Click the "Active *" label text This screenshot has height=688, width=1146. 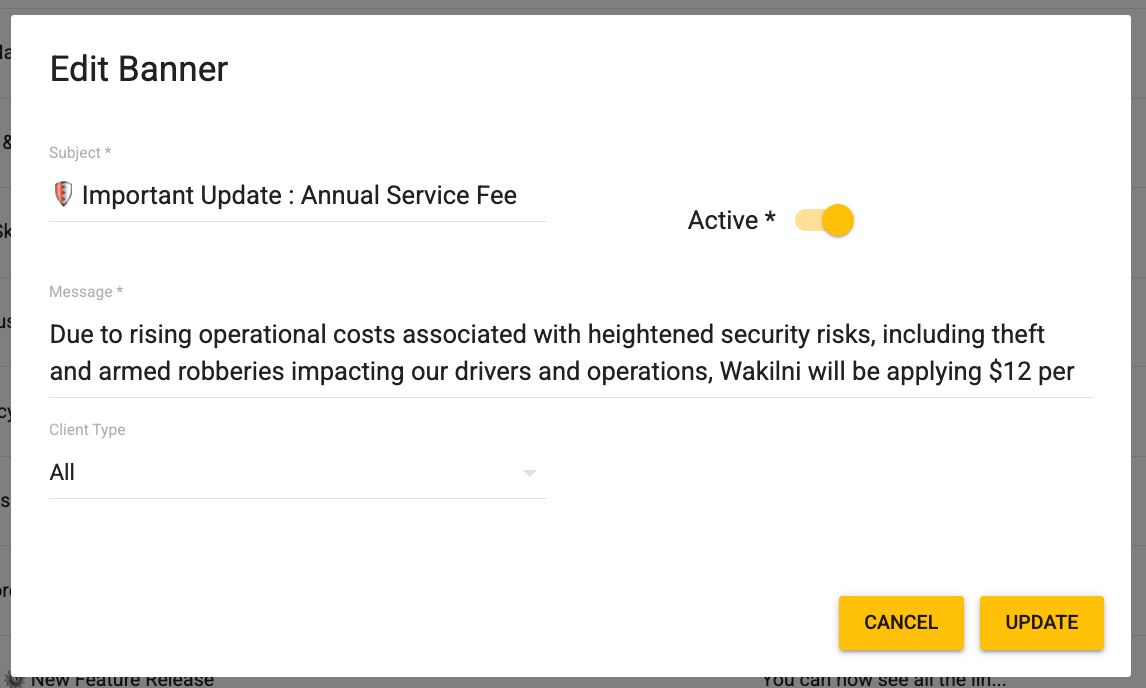[731, 220]
